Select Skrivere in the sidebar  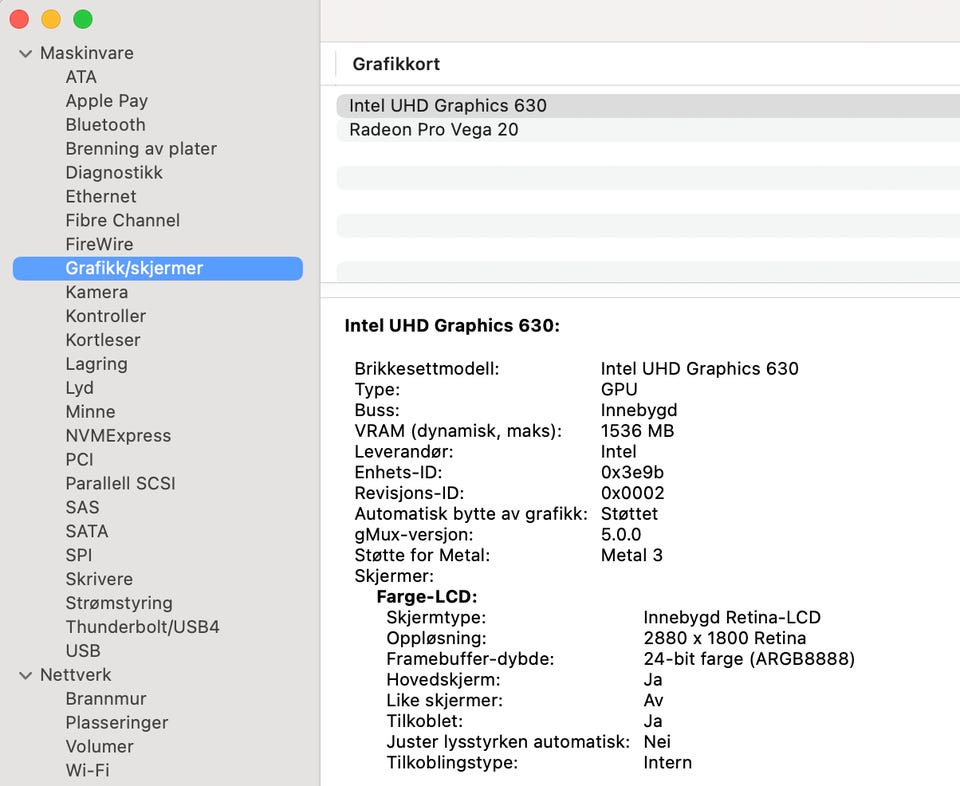point(99,579)
